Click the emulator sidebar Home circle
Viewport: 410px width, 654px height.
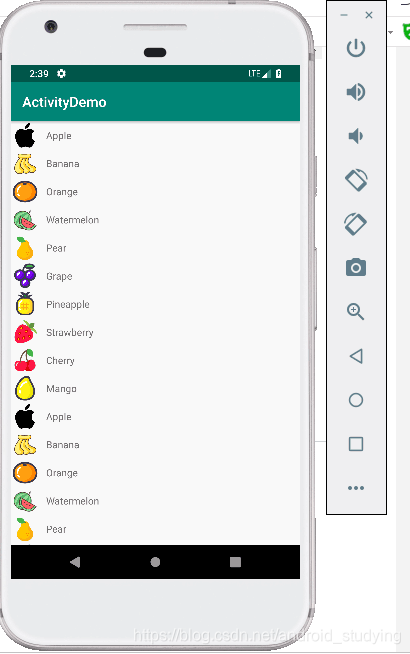click(356, 400)
